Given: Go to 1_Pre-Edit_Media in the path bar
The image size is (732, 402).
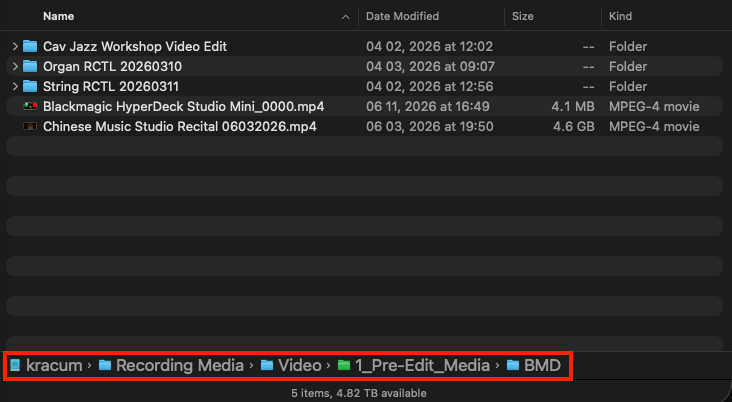Looking at the screenshot, I should [422, 365].
